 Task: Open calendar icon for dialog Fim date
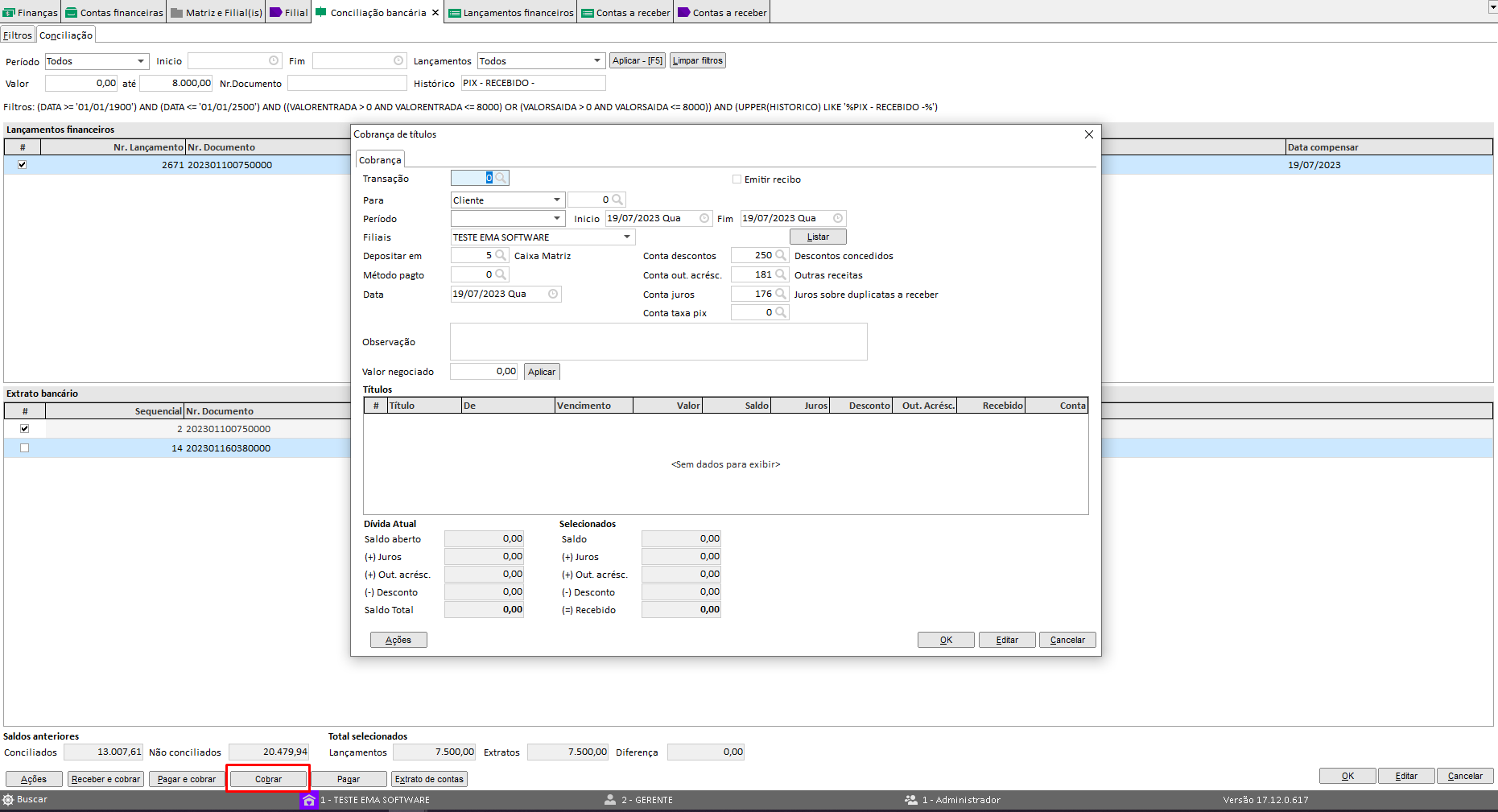pyautogui.click(x=838, y=218)
